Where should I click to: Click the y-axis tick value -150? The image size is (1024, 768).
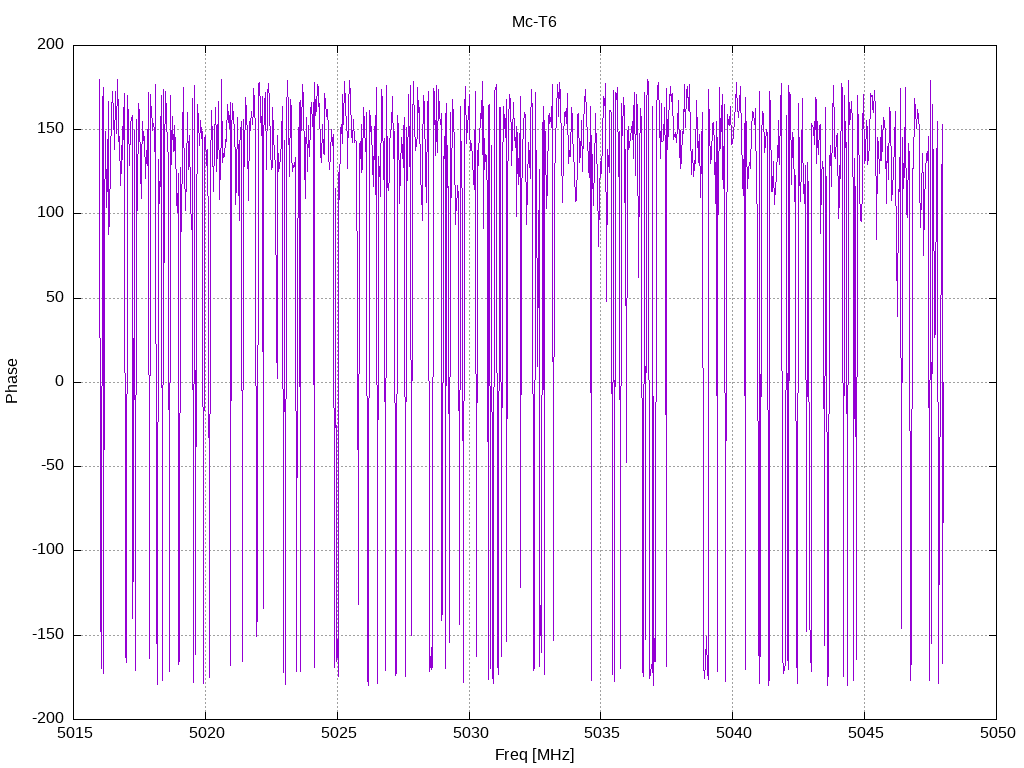(x=48, y=634)
